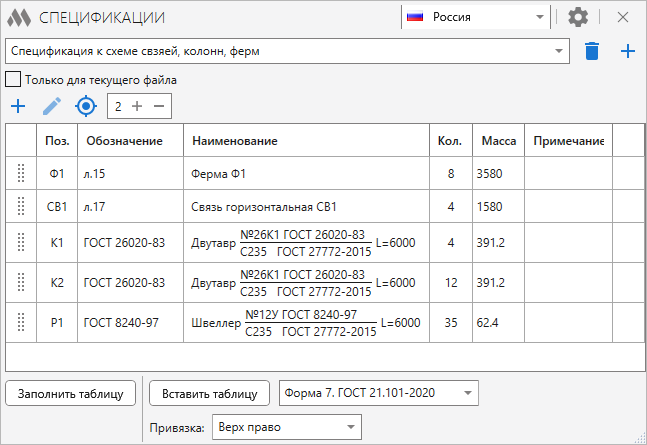The image size is (647, 445).
Task: Decrease the number 2 with stepper minus
Action: [x=159, y=106]
